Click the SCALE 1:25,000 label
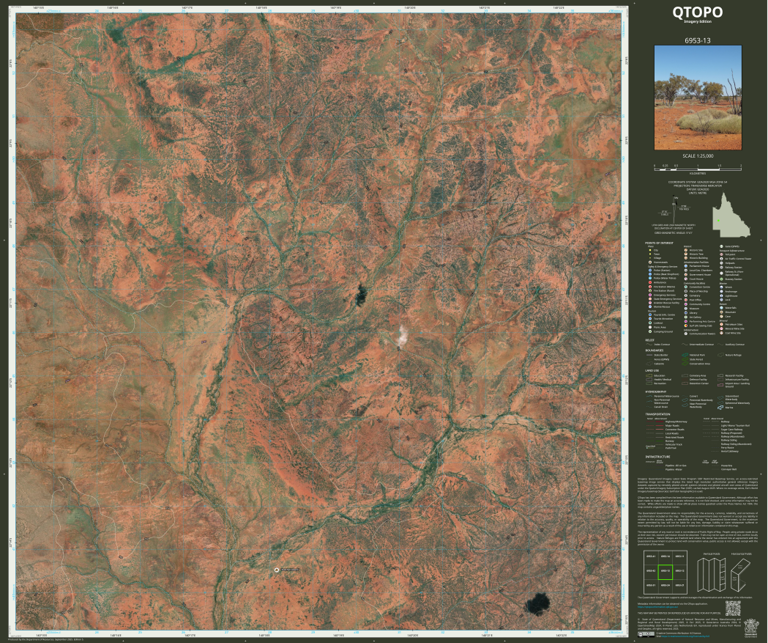Image resolution: width=768 pixels, height=643 pixels. [698, 156]
